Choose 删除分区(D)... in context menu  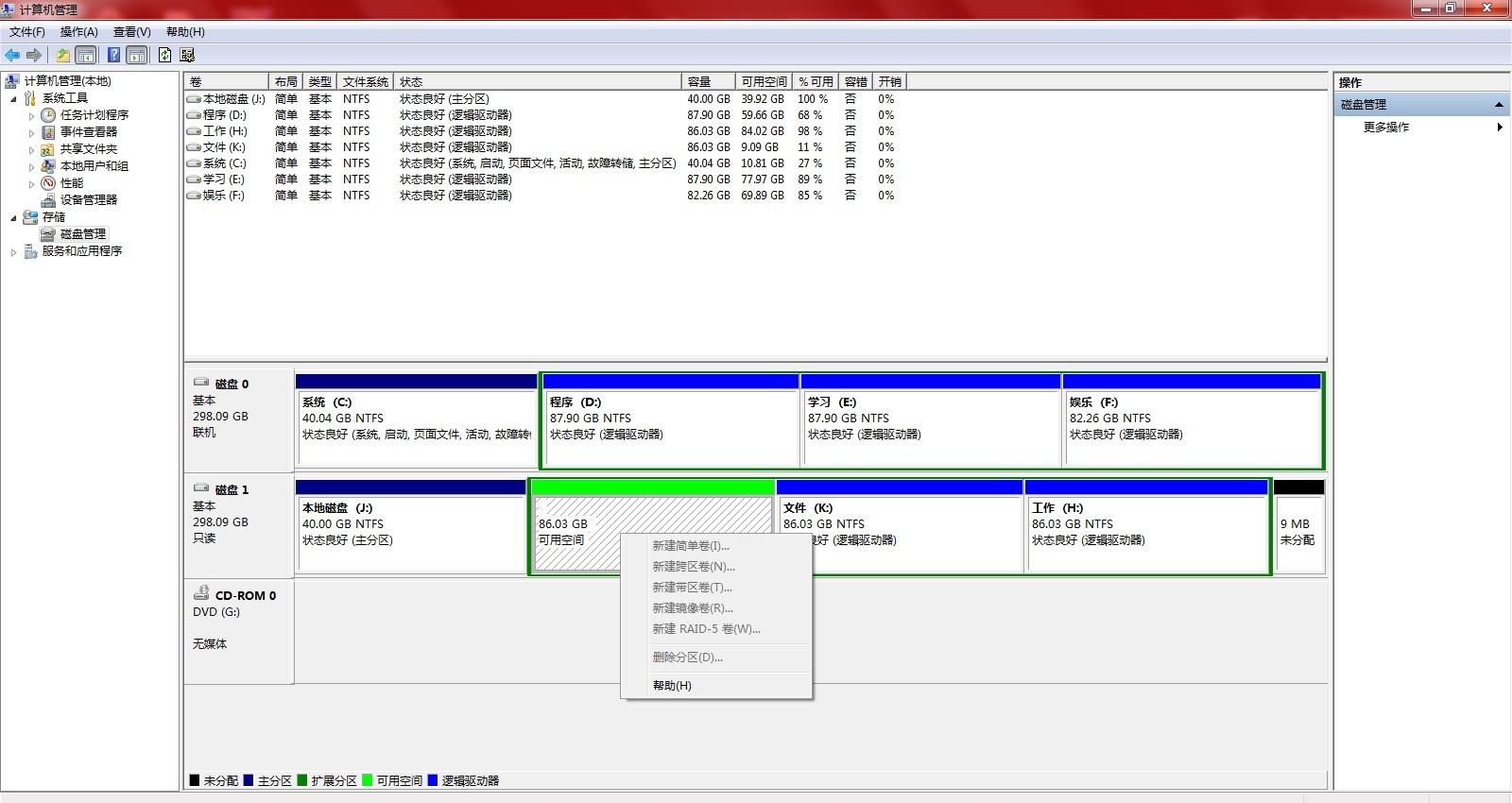(716, 658)
